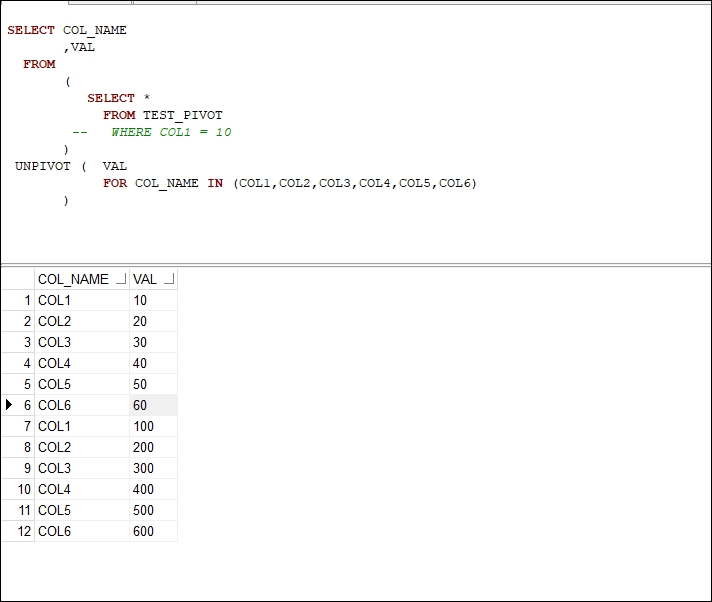Open VAL column sort indicator
Screen dimensions: 712x602
pos(169,279)
